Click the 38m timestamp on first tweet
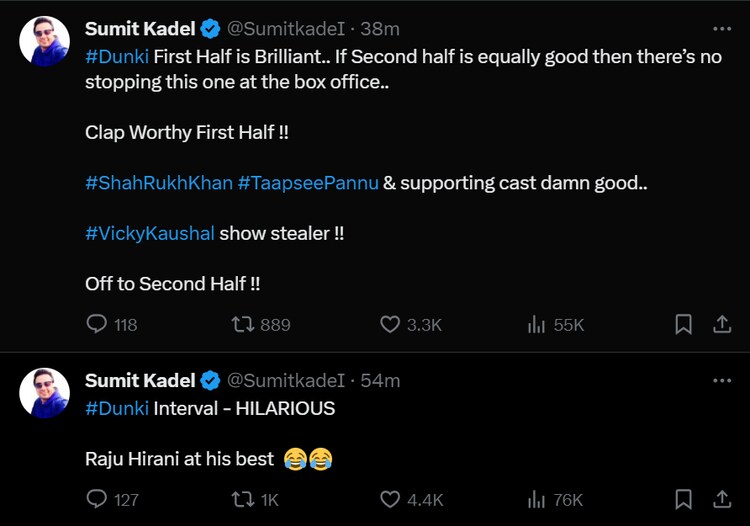 [x=381, y=30]
